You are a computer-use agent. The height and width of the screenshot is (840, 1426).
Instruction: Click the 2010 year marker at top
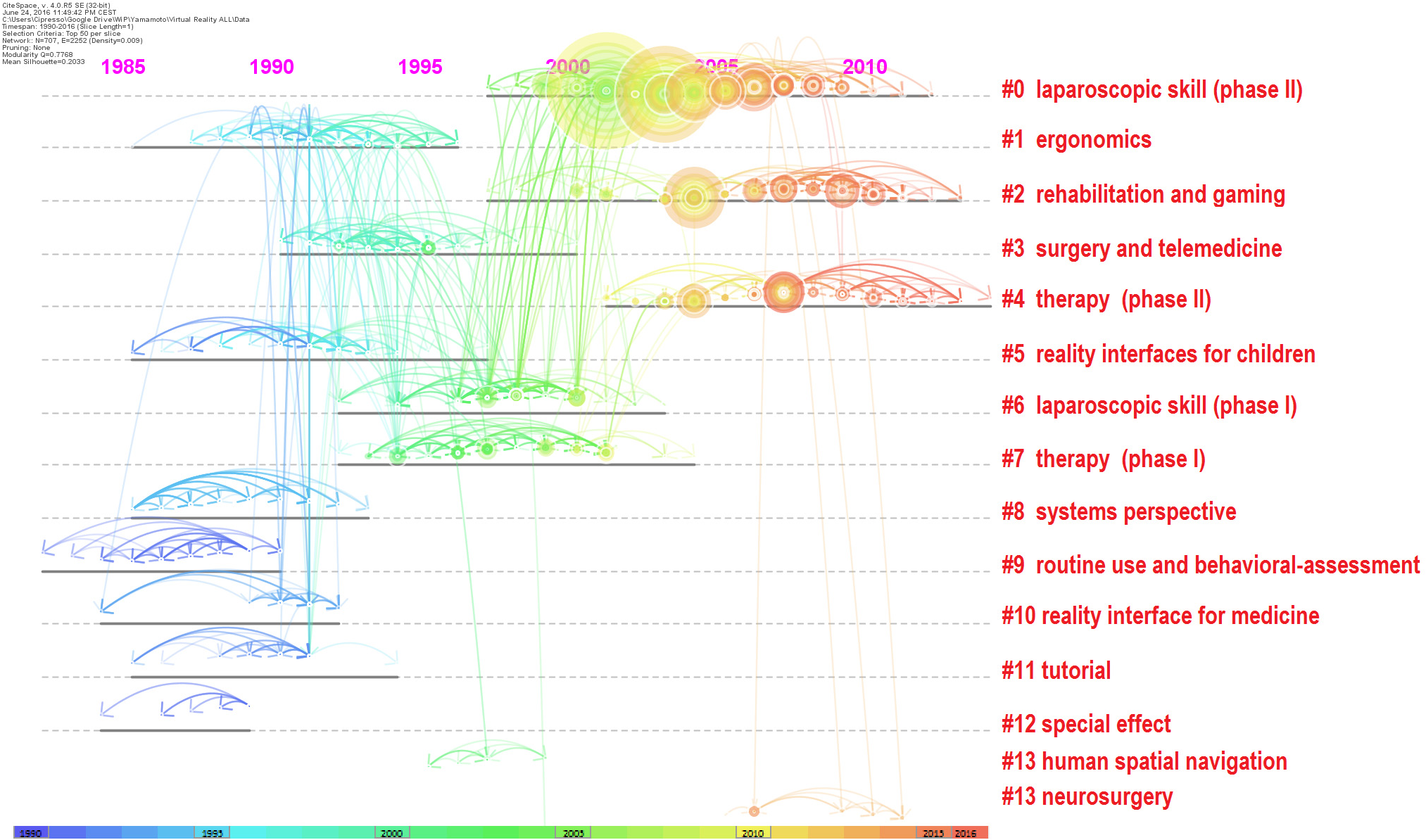tap(865, 67)
